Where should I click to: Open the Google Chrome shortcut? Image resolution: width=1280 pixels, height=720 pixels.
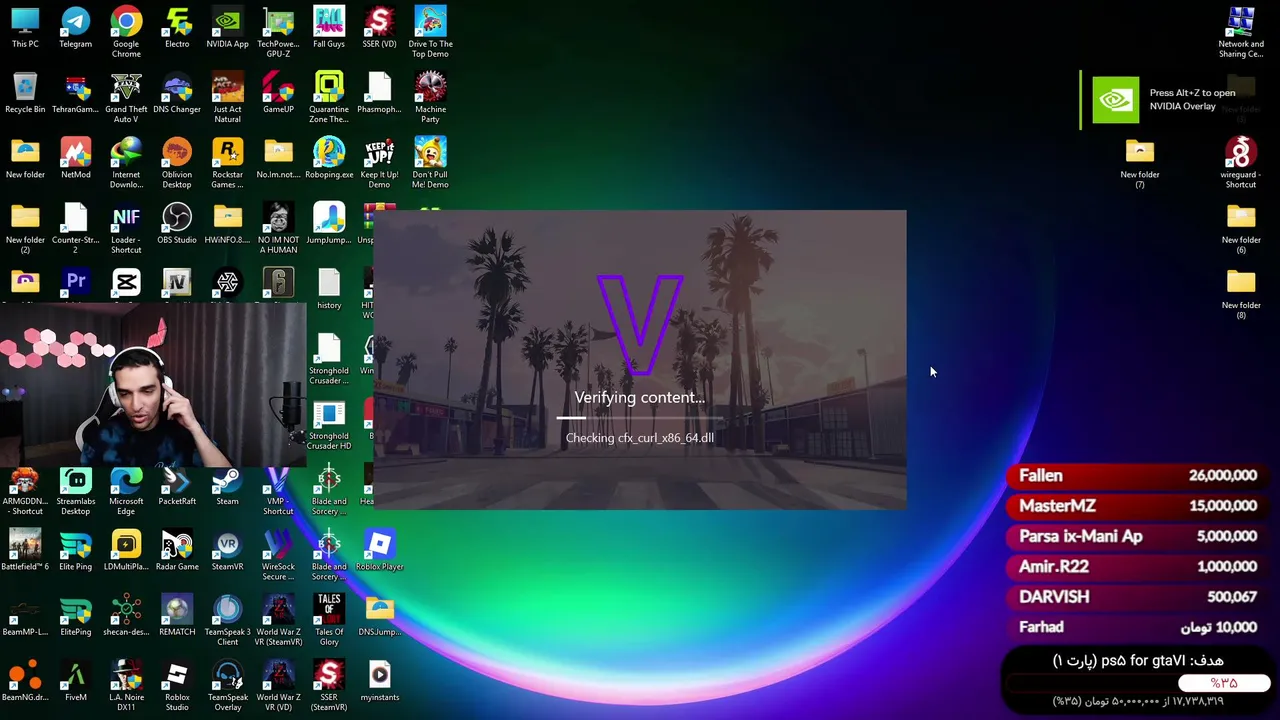point(126,32)
